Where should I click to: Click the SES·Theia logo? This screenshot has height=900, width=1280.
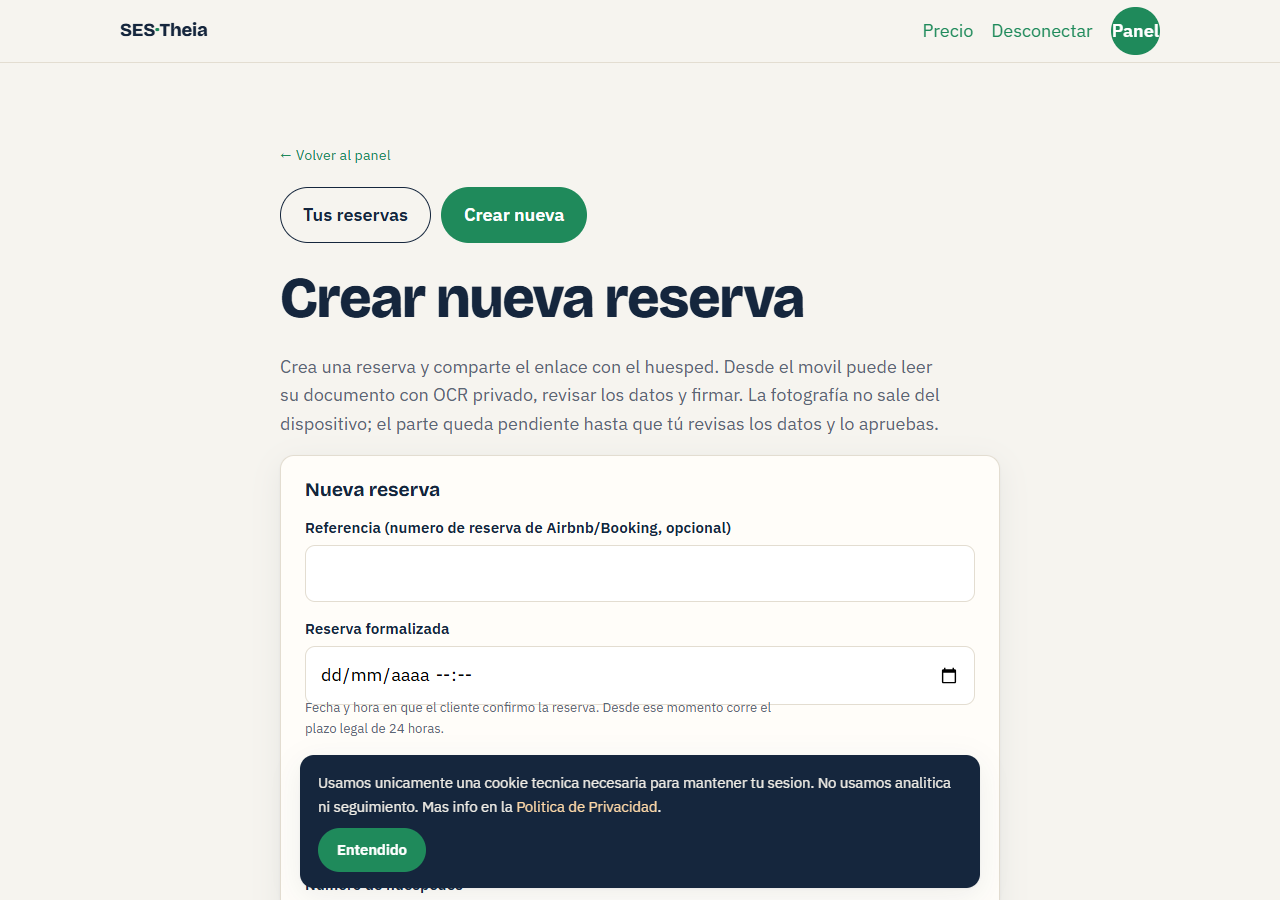tap(164, 30)
